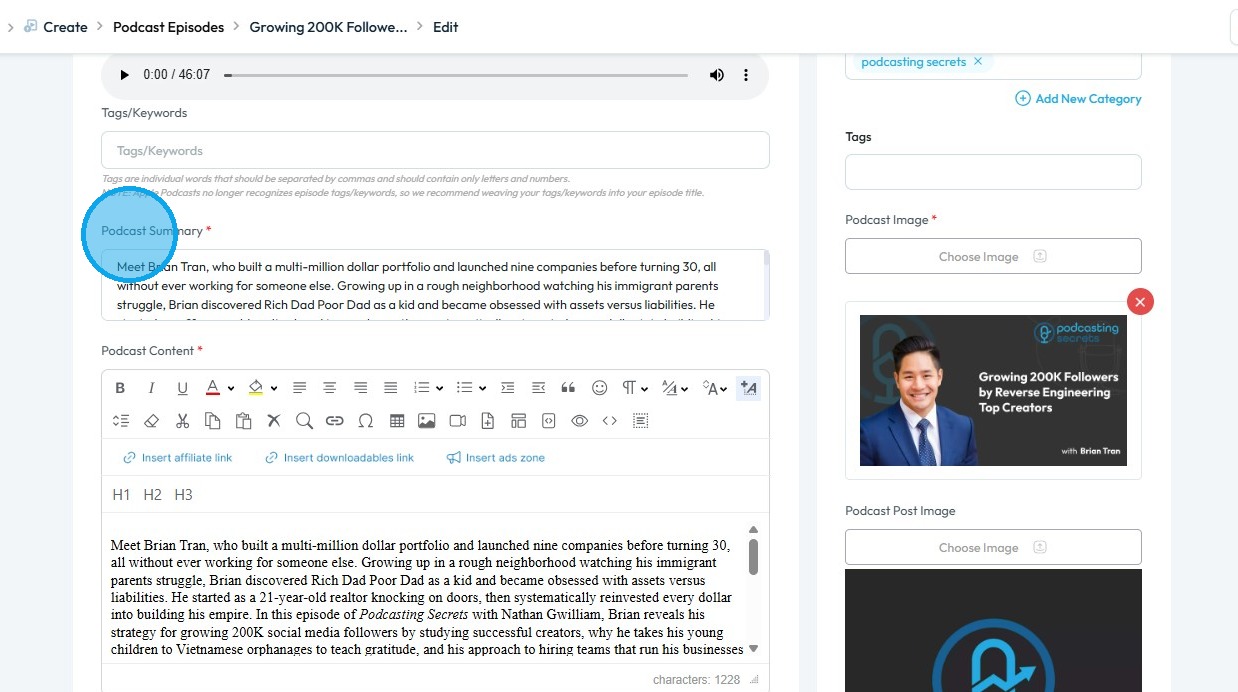
Task: Open font color dropdown arrow
Action: coord(230,388)
